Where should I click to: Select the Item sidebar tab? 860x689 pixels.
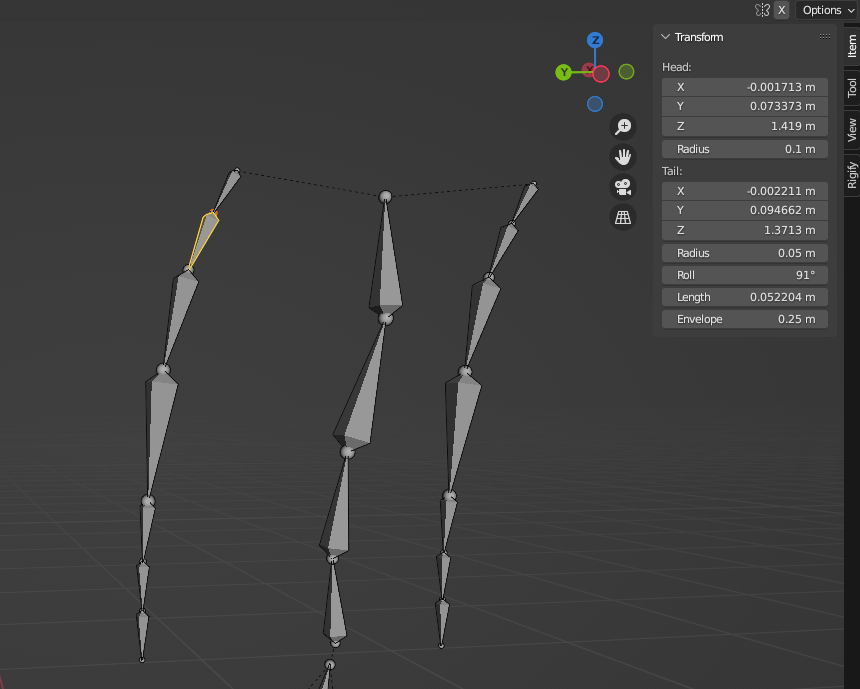[x=851, y=45]
